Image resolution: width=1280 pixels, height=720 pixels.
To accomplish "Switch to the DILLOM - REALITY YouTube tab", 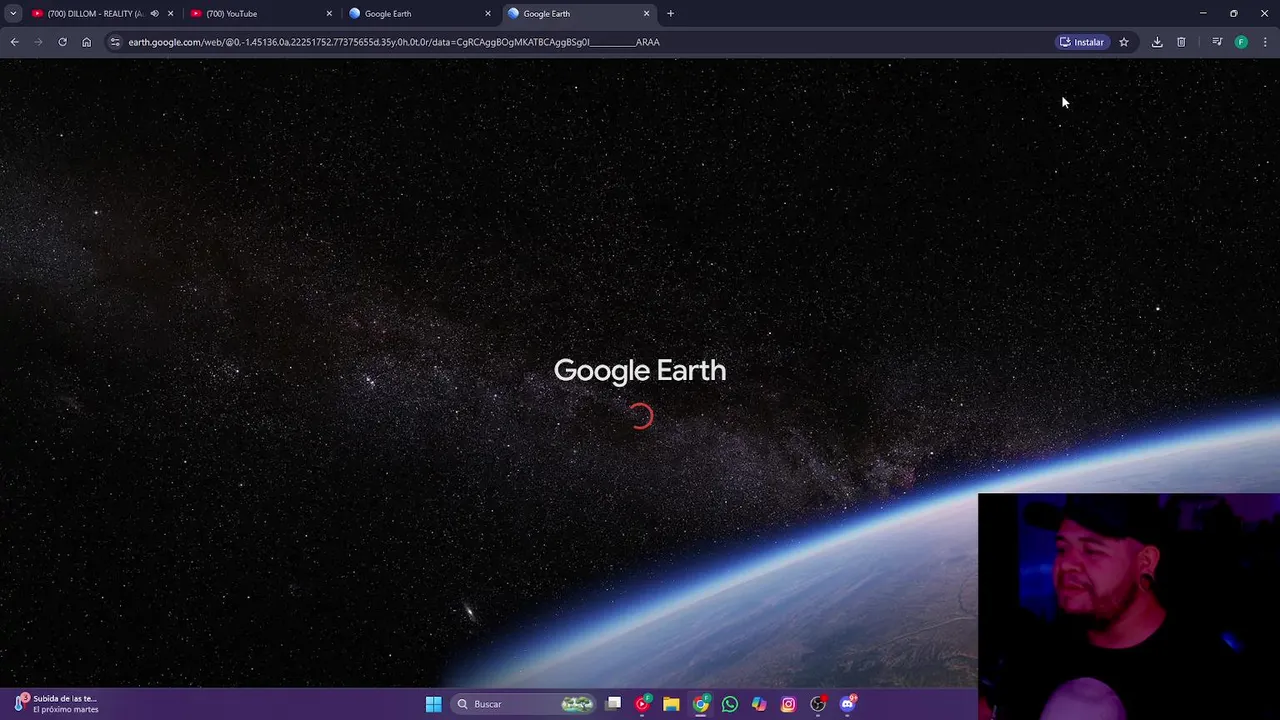I will [88, 14].
